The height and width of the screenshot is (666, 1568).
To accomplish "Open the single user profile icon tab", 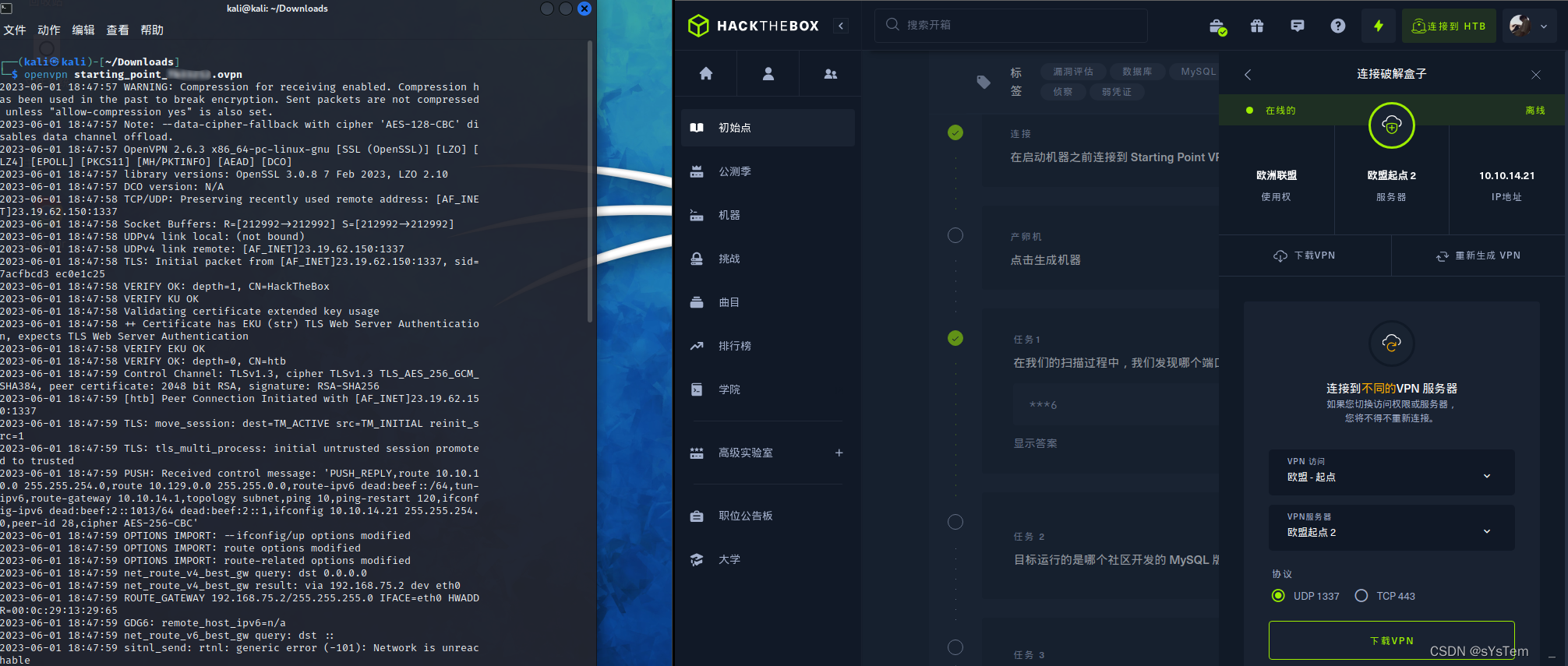I will coord(768,73).
